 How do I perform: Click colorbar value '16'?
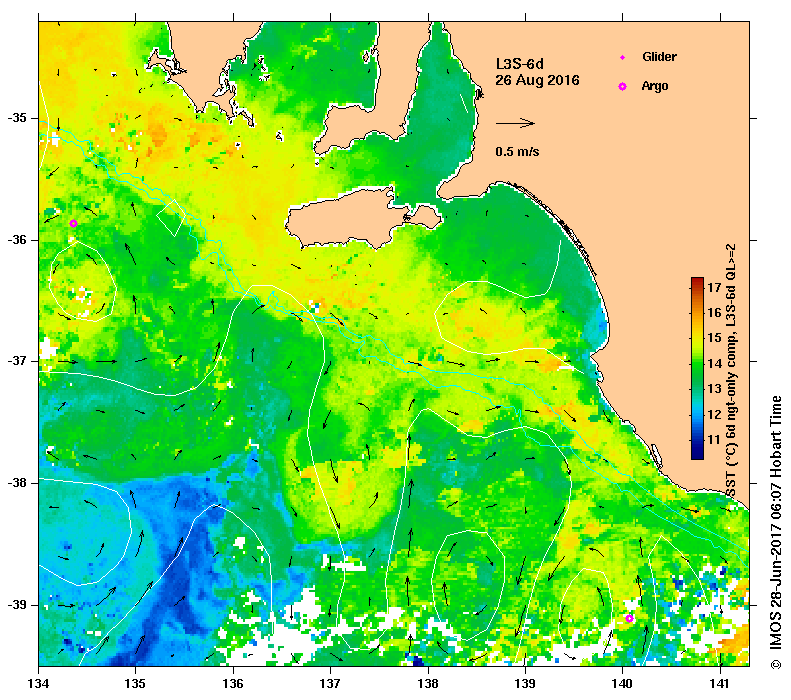(x=714, y=313)
